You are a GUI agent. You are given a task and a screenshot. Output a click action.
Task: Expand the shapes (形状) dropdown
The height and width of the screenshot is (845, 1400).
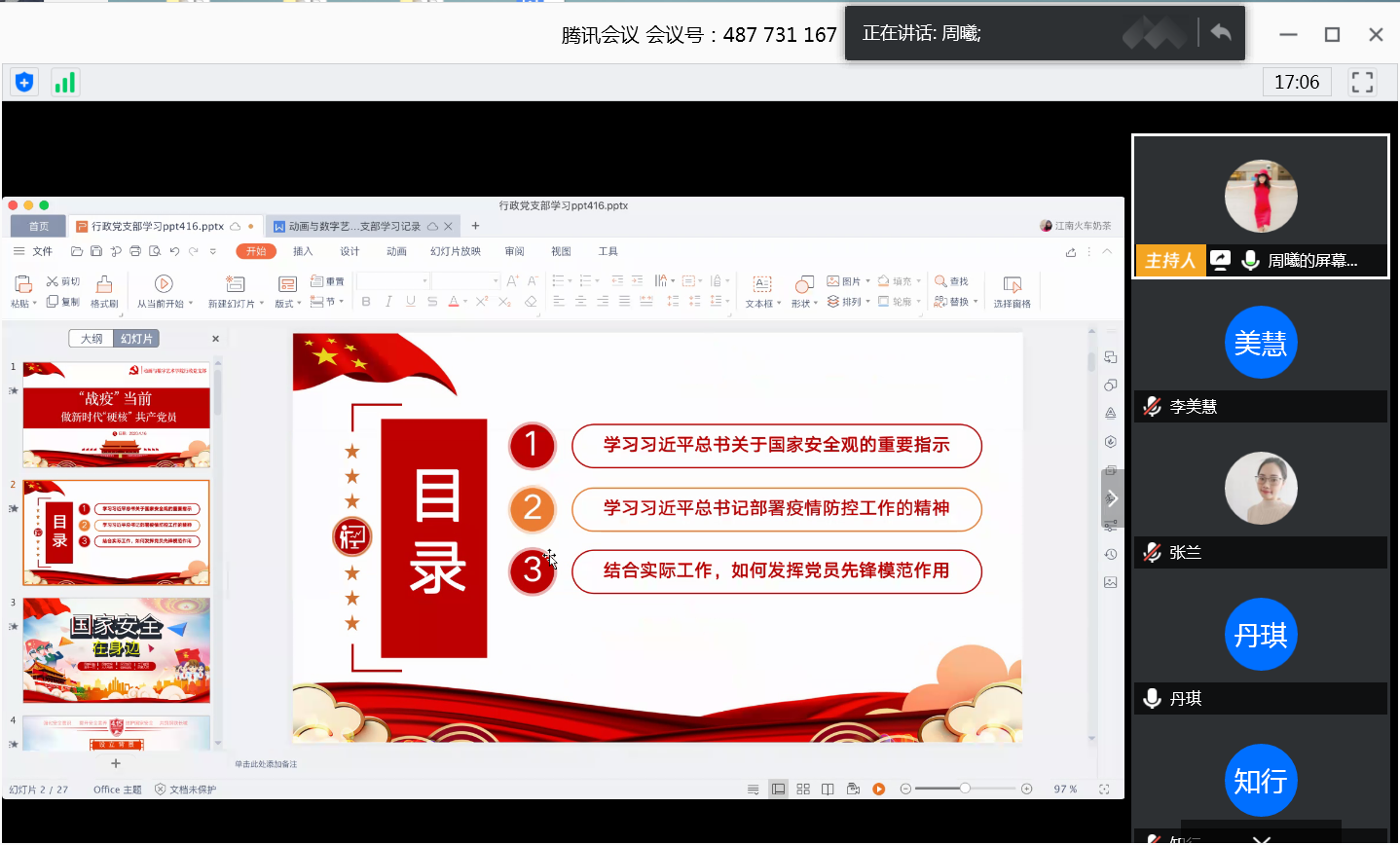pyautogui.click(x=804, y=304)
